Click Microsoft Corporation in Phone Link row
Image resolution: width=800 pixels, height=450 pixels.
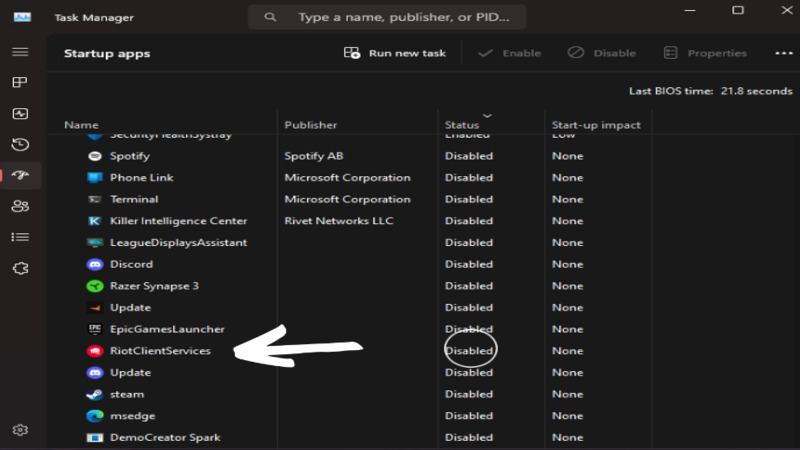(347, 178)
